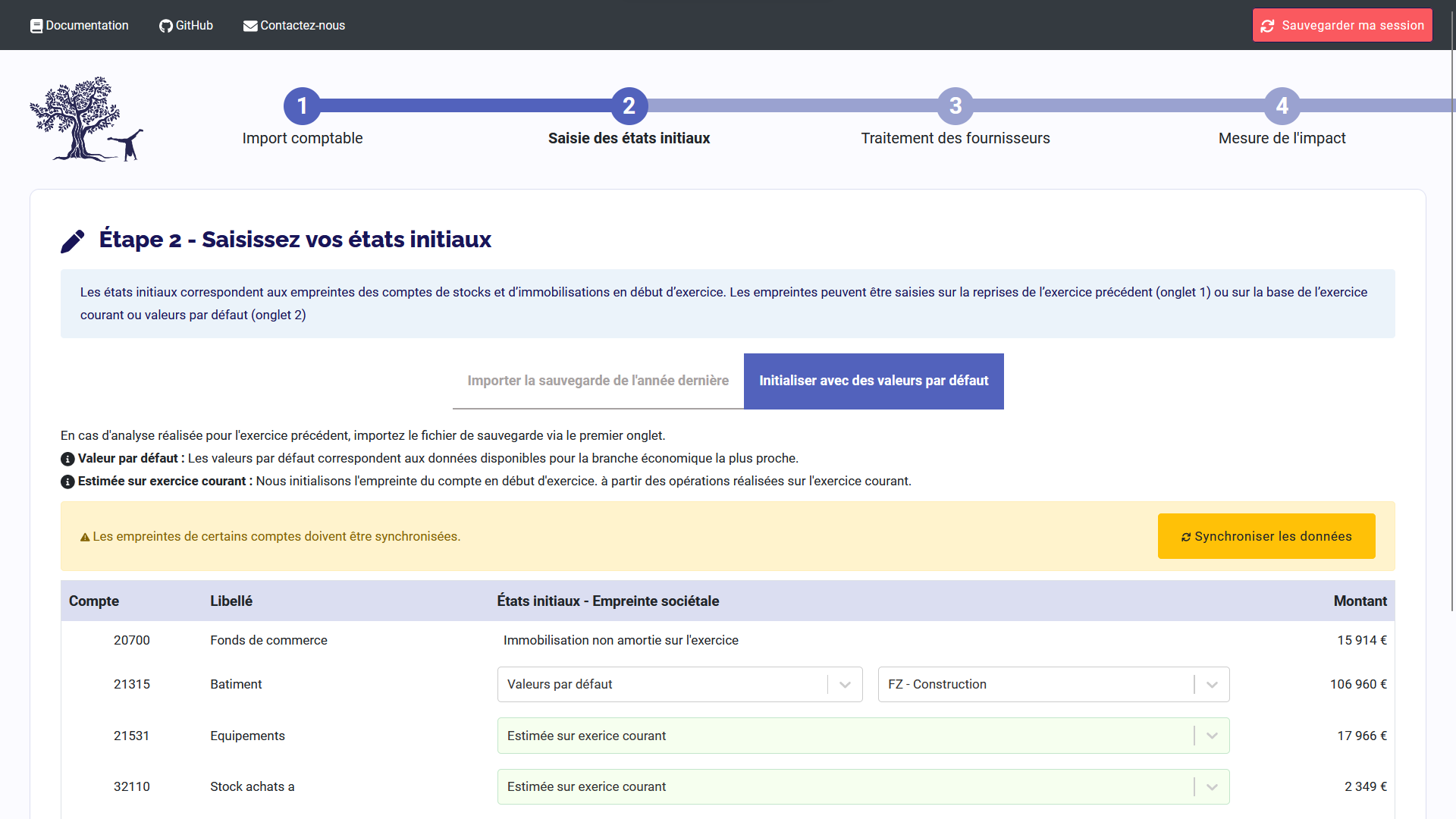Image resolution: width=1456 pixels, height=819 pixels.
Task: Open Equipements Estimée sur exerice courant dropdown
Action: (863, 736)
